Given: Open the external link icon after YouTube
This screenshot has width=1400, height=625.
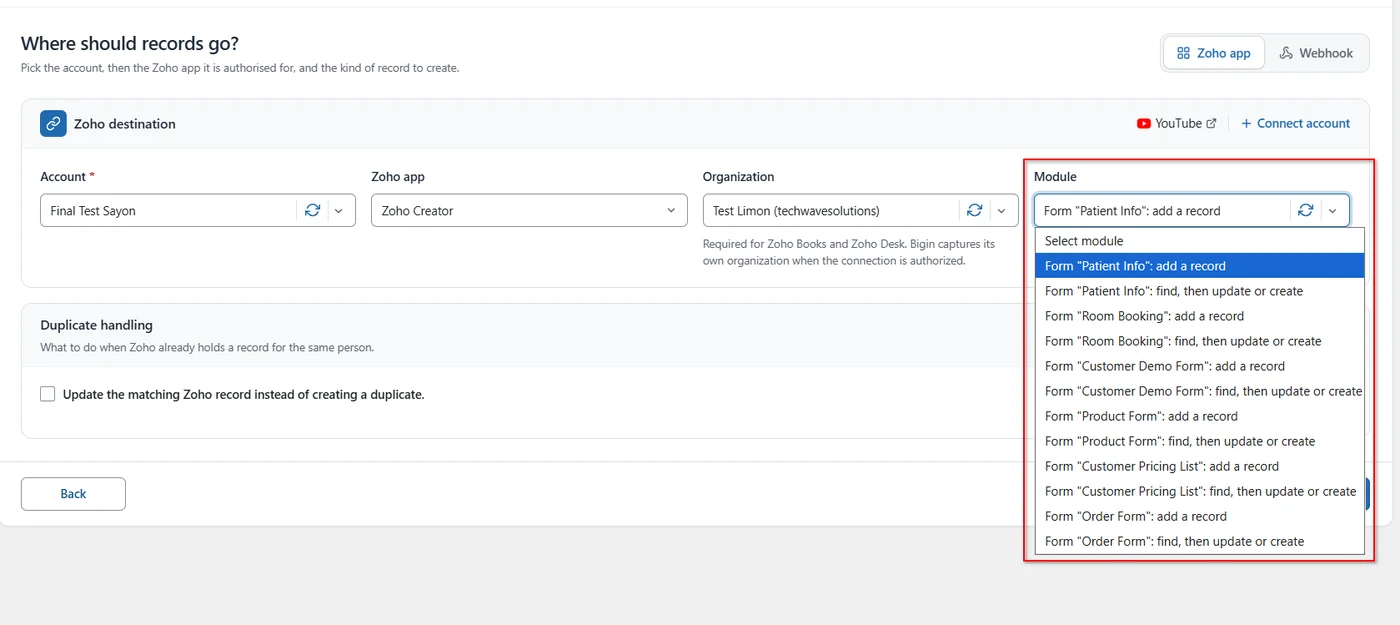Looking at the screenshot, I should tap(1211, 124).
